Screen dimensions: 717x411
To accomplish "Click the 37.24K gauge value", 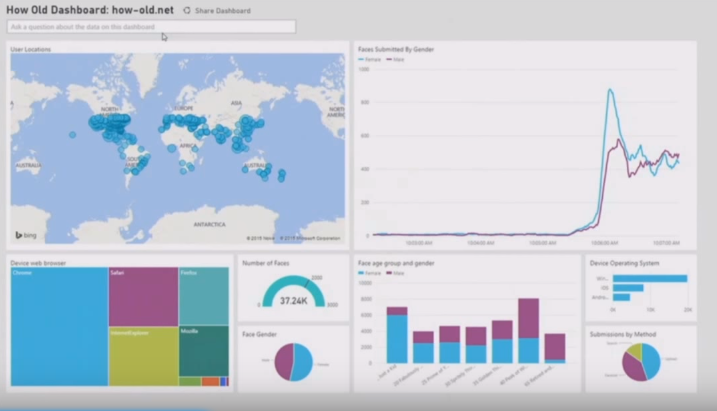I will click(x=294, y=301).
